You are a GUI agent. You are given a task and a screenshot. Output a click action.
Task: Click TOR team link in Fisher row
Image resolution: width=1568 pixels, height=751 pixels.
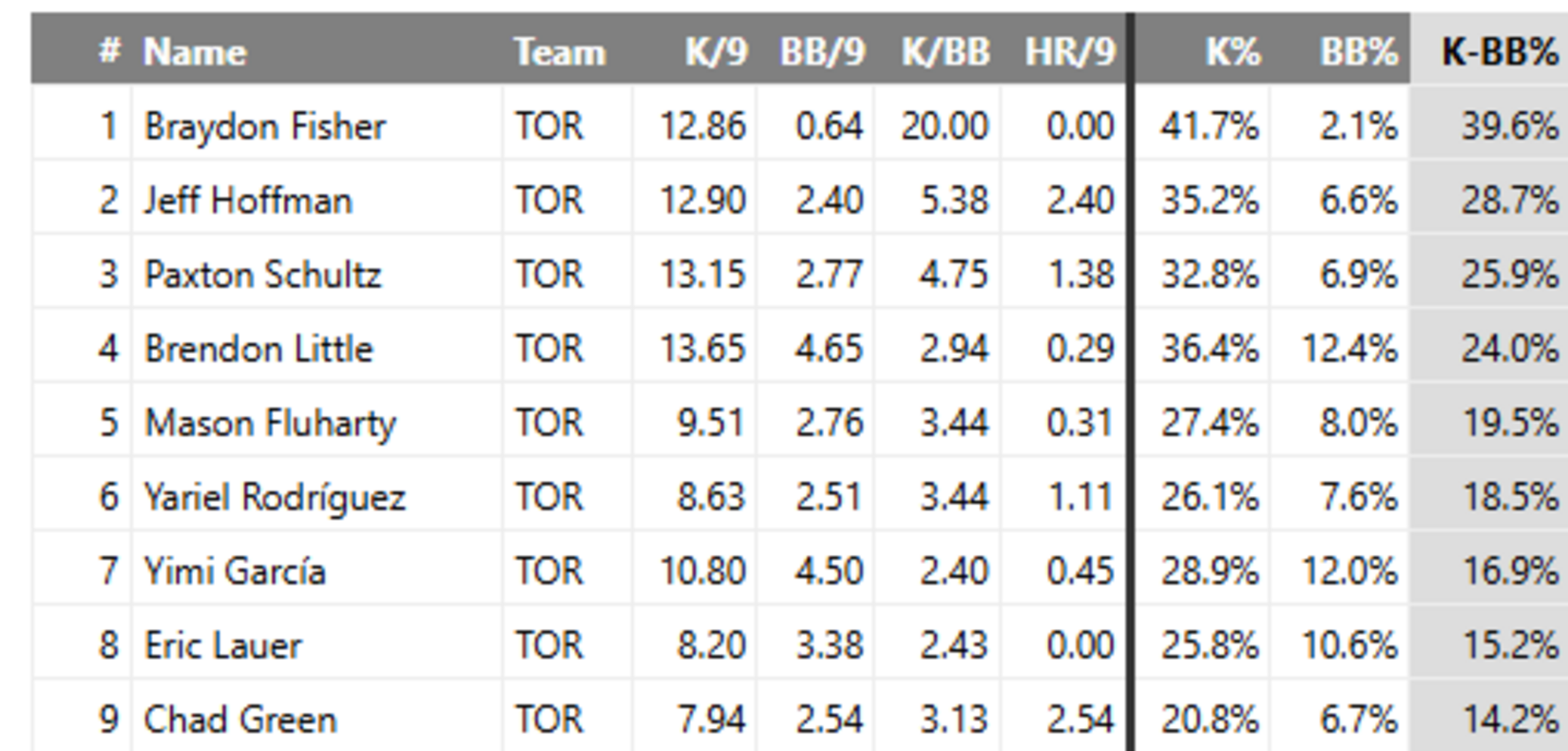pos(549,127)
